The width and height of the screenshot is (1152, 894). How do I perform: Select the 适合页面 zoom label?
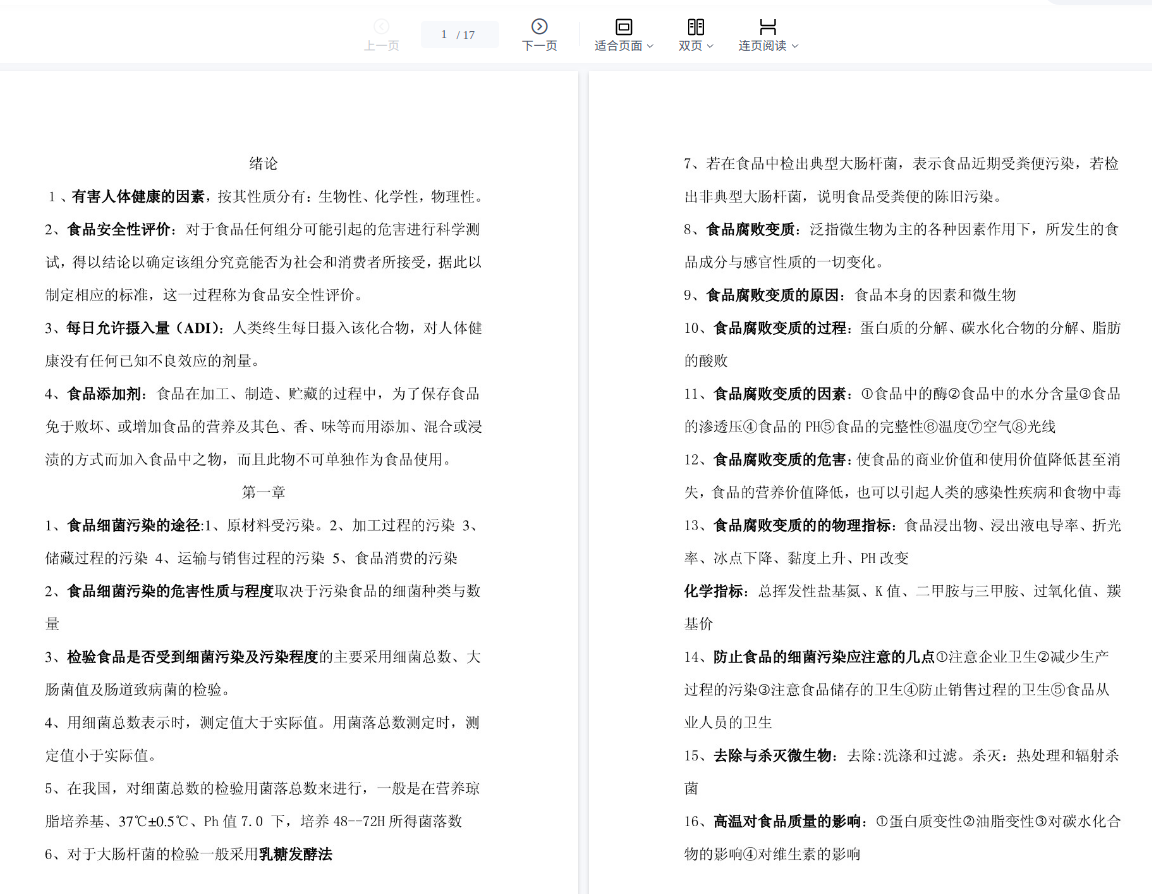[x=618, y=46]
